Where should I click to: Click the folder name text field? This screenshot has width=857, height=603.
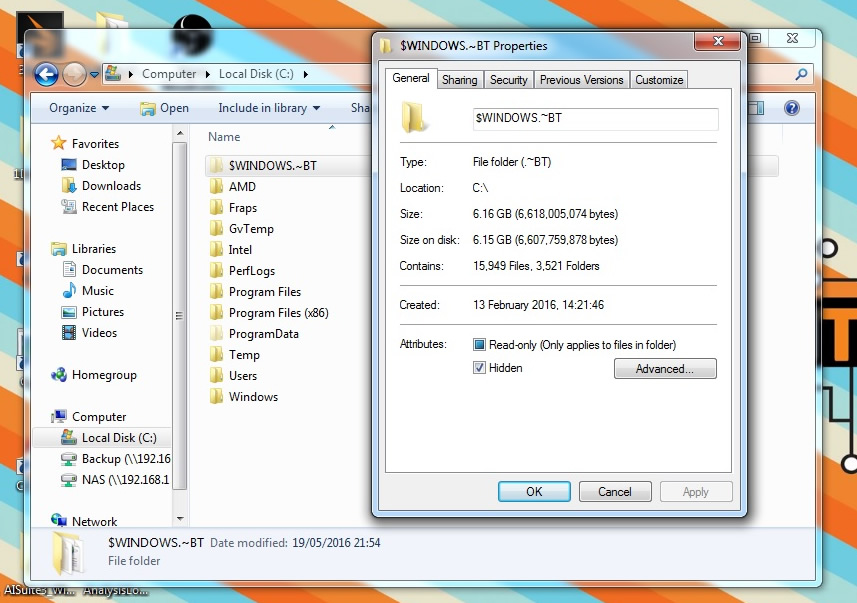tap(595, 119)
